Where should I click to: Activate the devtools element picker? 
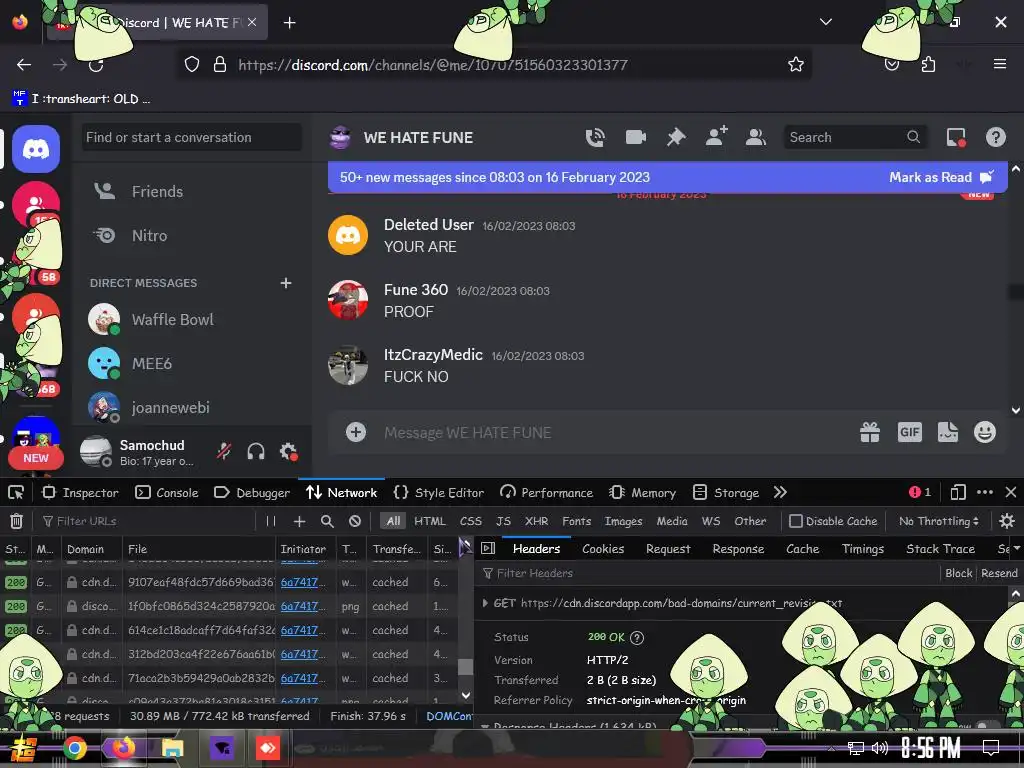(x=16, y=492)
